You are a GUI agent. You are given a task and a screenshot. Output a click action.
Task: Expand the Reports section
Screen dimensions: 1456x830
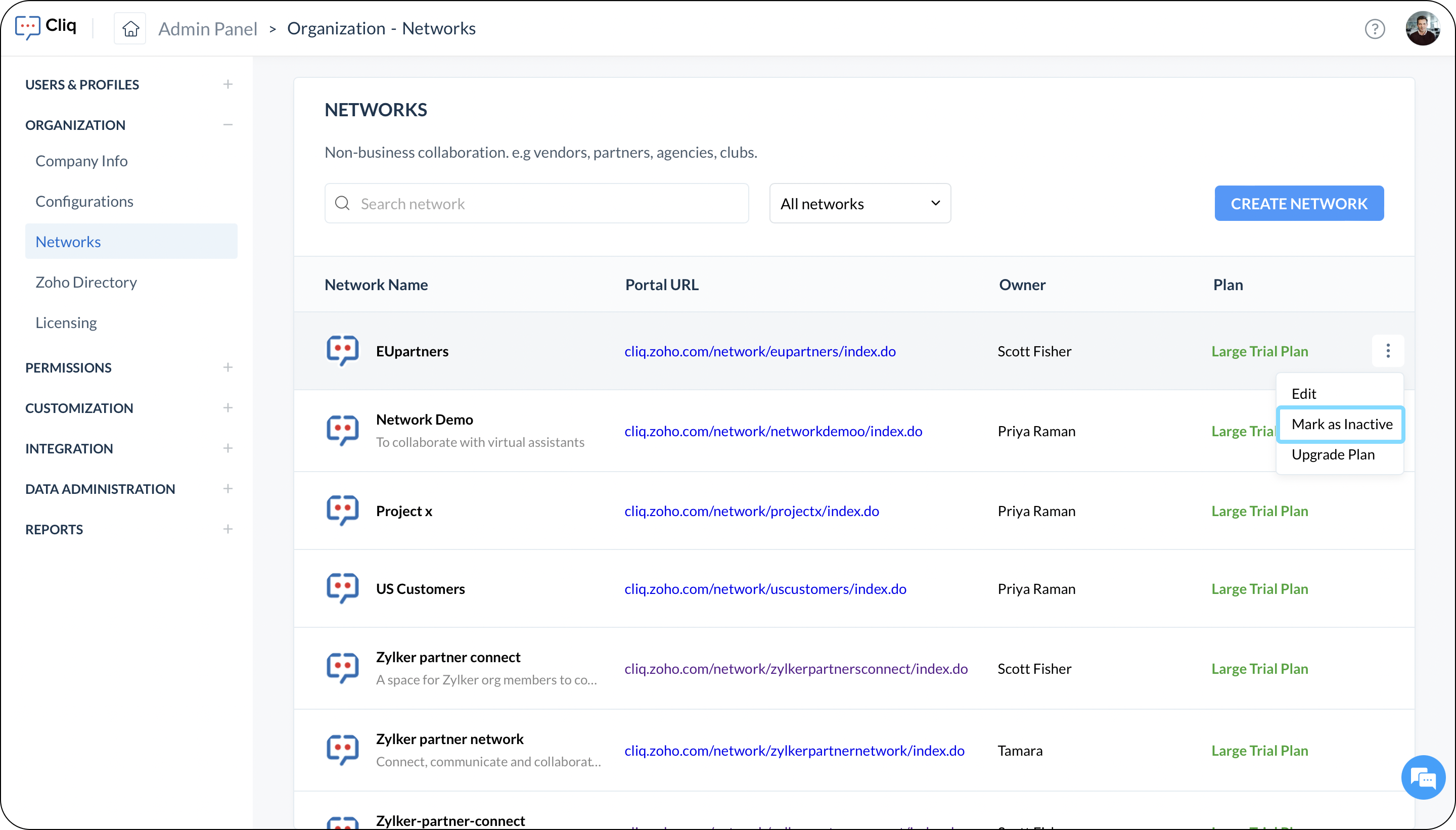click(228, 529)
